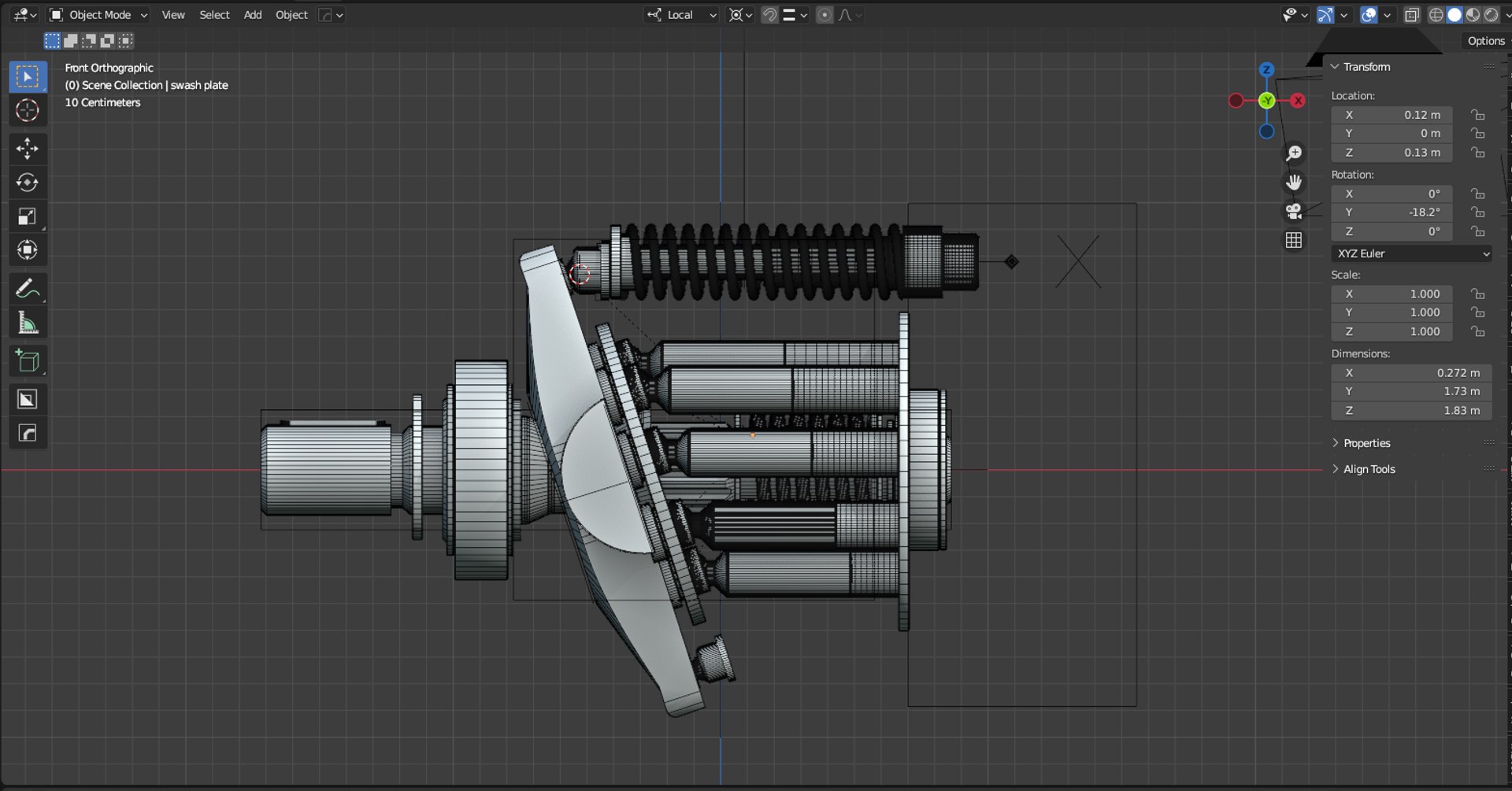Lock the Location X value

[1478, 115]
